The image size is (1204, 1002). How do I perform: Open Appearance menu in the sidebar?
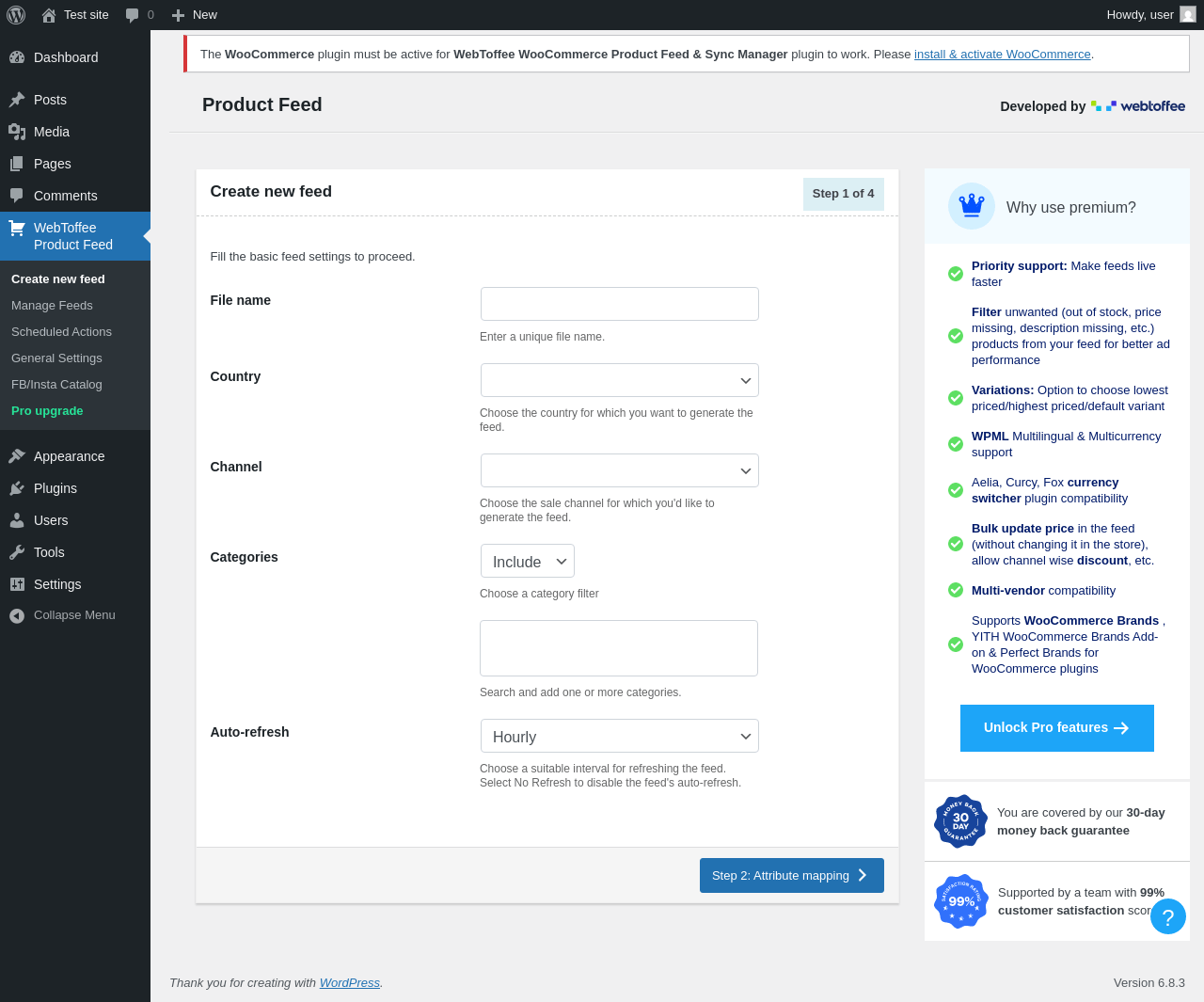click(75, 456)
